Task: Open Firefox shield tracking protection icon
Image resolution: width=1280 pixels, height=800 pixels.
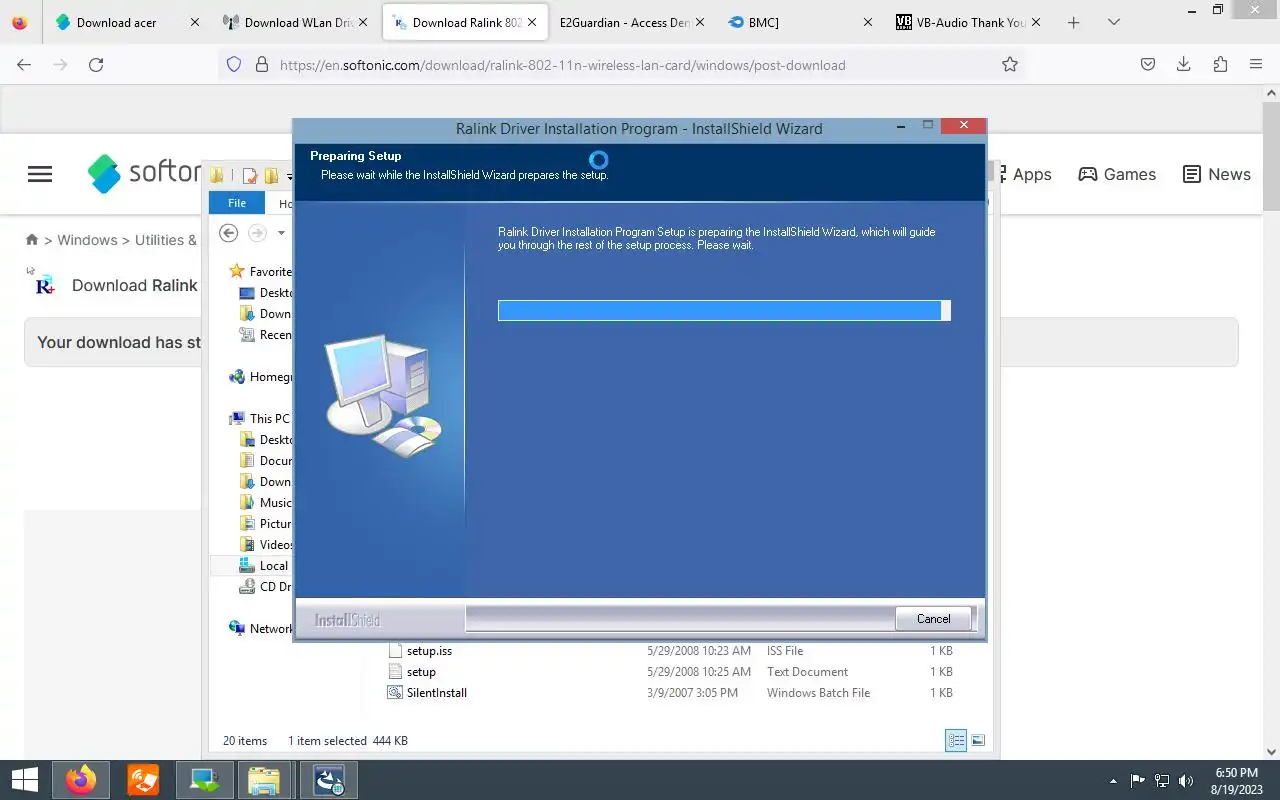Action: click(234, 65)
